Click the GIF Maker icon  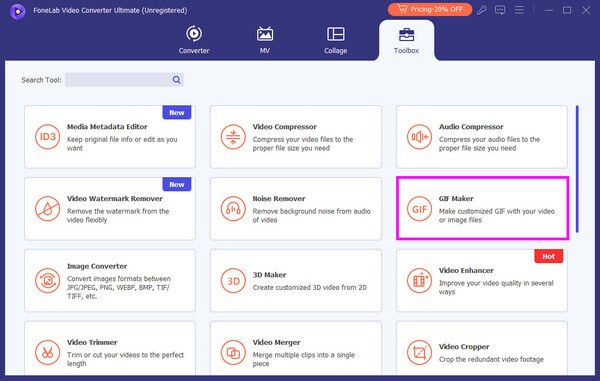pos(419,208)
